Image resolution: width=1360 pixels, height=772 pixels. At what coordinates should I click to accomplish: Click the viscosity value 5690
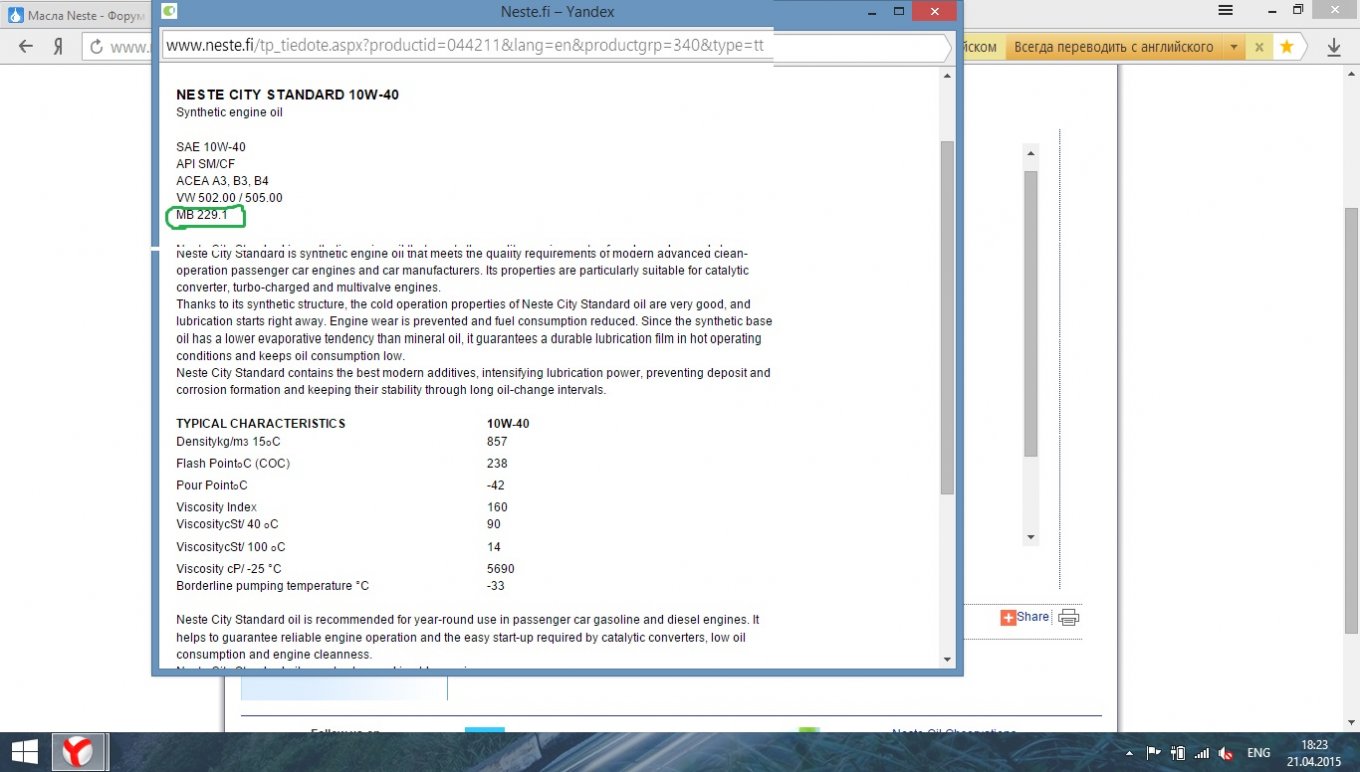[500, 570]
